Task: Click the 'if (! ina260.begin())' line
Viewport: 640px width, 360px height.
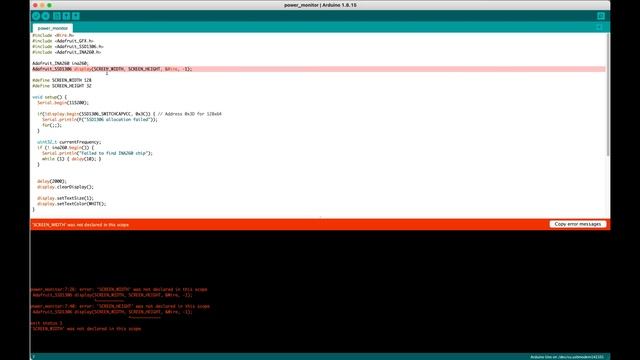Action: pyautogui.click(x=65, y=148)
